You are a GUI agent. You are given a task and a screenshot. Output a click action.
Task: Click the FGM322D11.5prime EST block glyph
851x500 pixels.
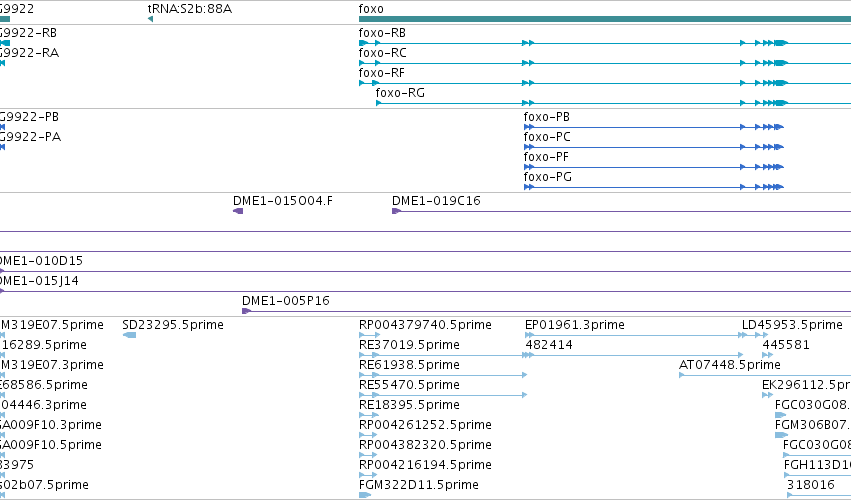click(365, 495)
